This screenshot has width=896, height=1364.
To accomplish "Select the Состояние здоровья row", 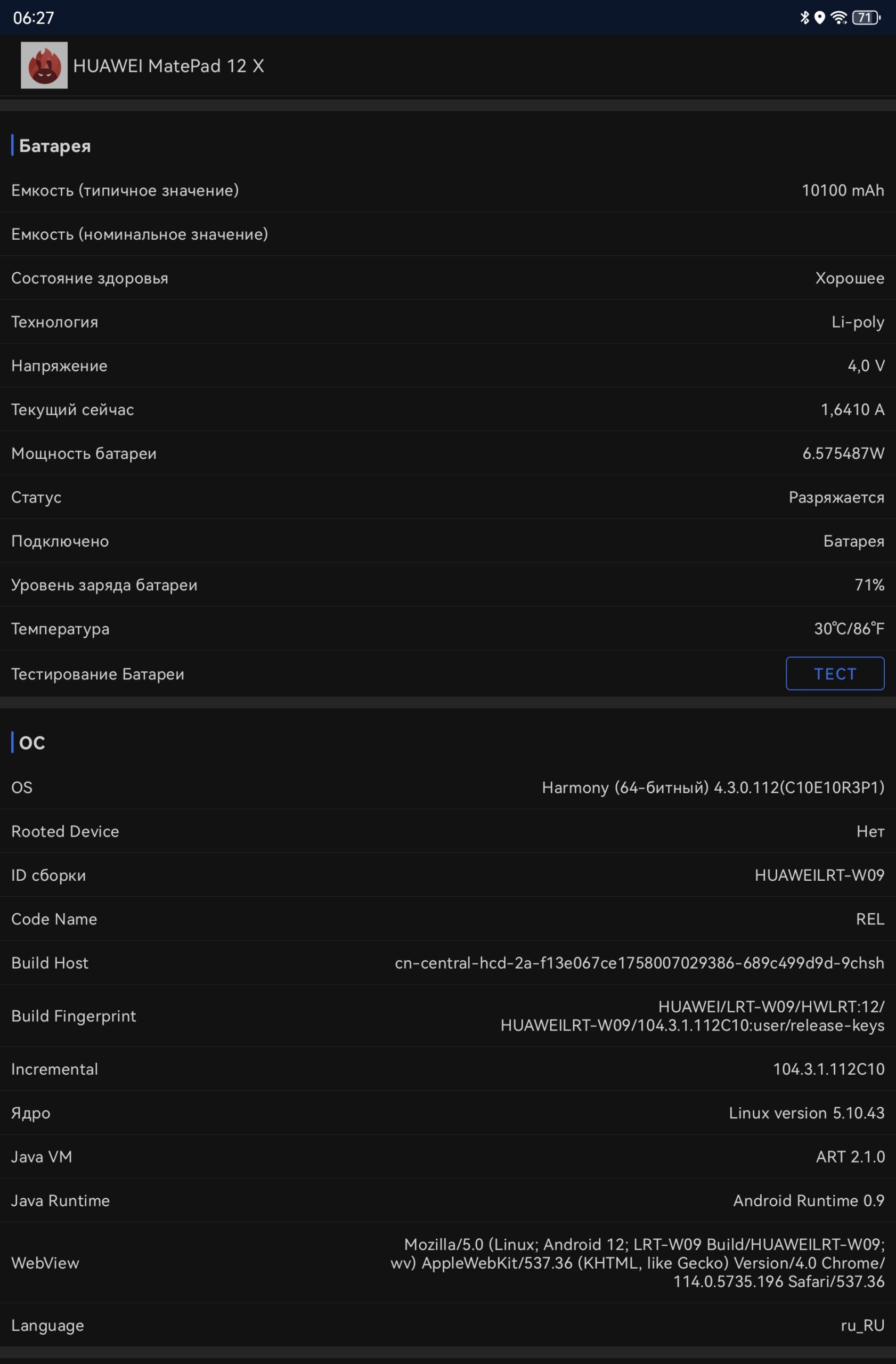I will 448,278.
